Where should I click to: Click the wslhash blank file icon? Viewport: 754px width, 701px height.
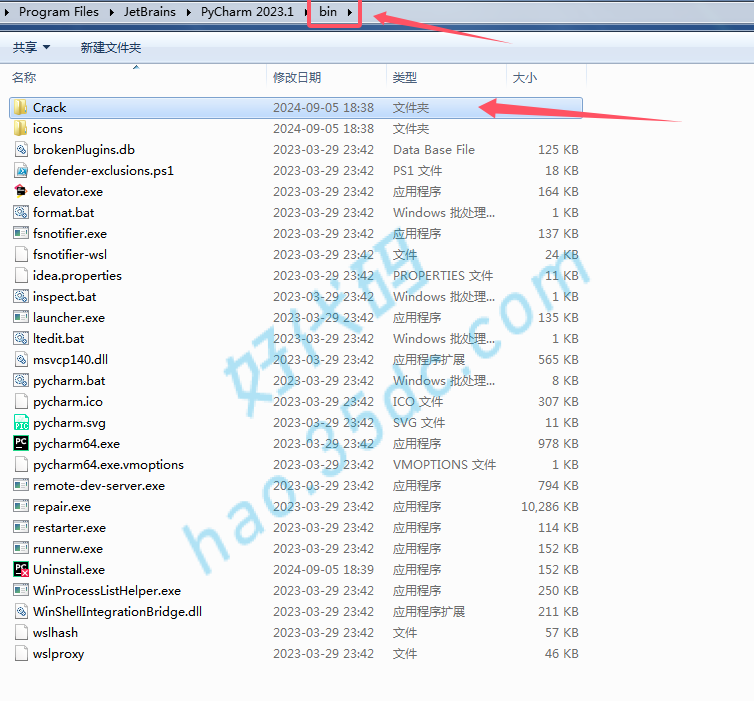tap(21, 632)
